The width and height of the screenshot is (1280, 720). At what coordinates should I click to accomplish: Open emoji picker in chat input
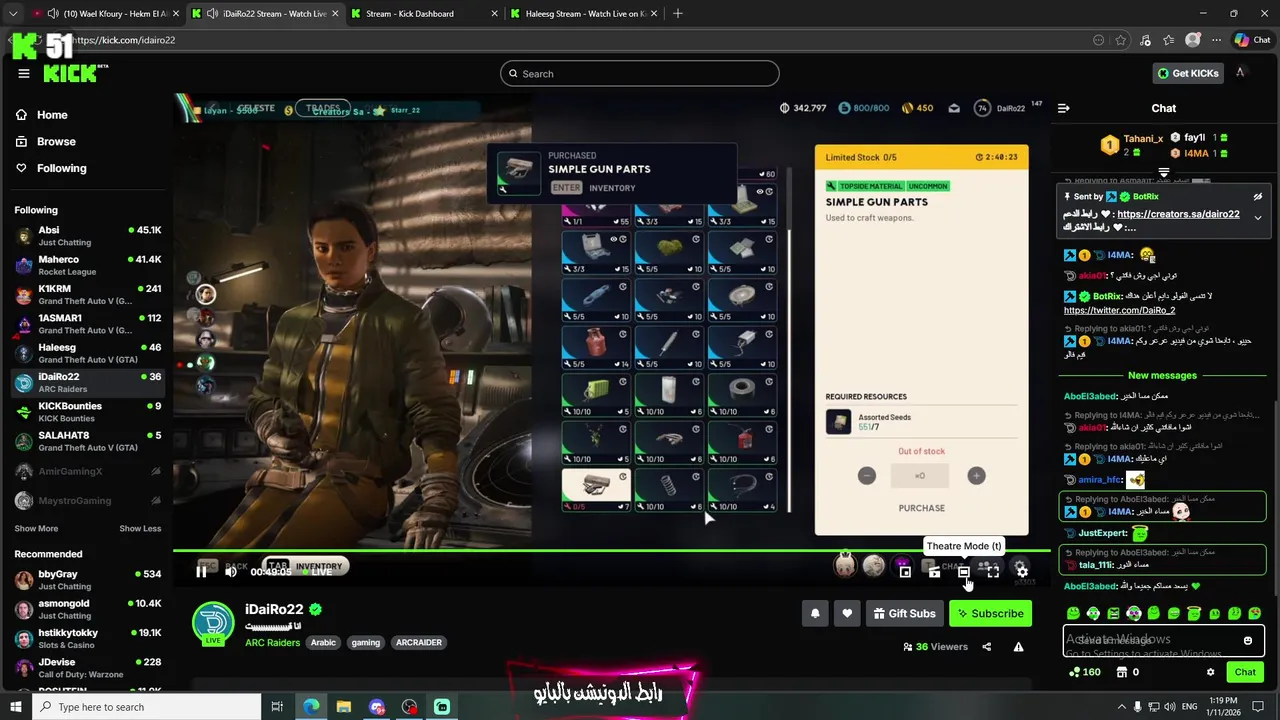point(1248,640)
